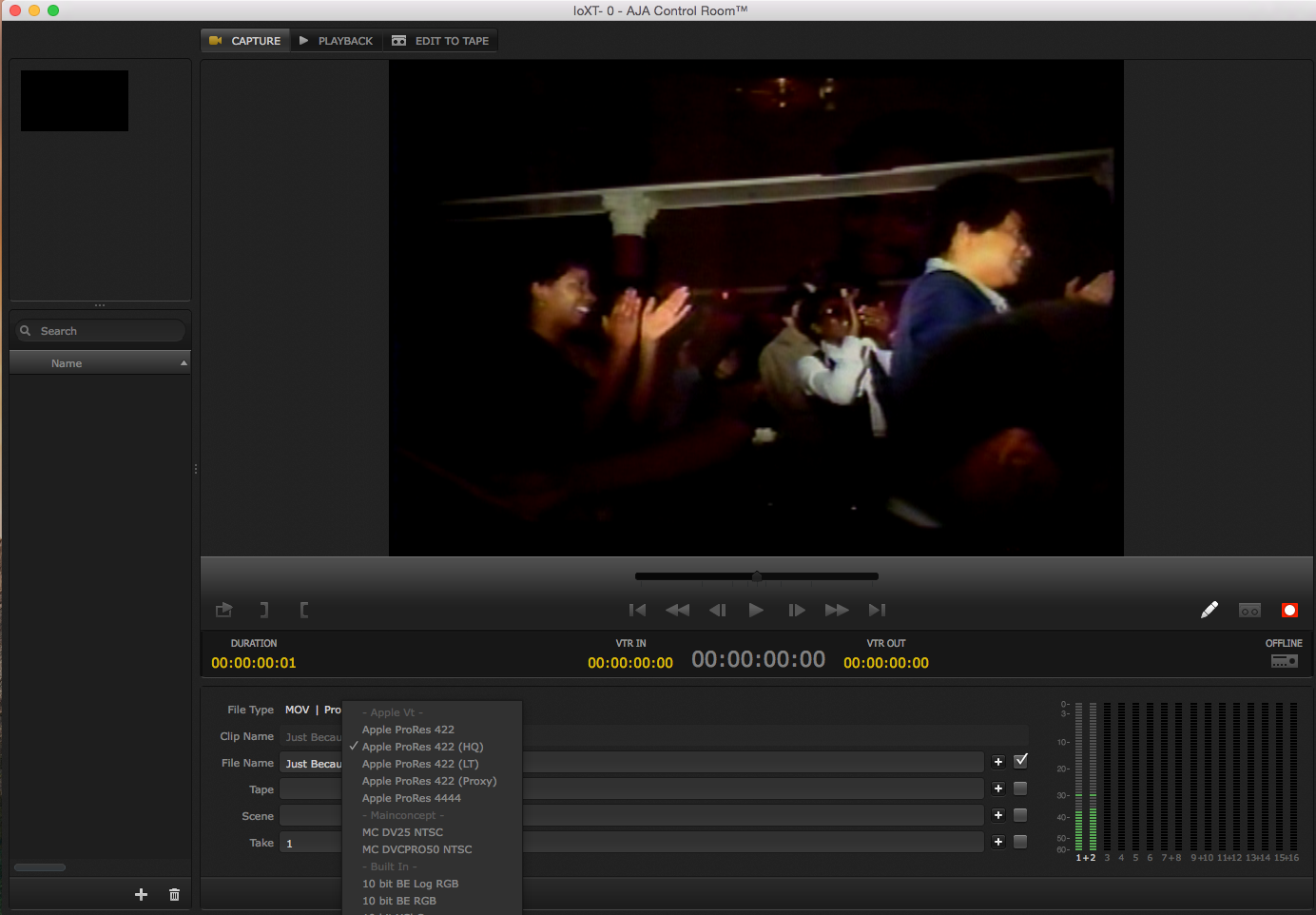Click the pencil edit icon

(x=1209, y=611)
